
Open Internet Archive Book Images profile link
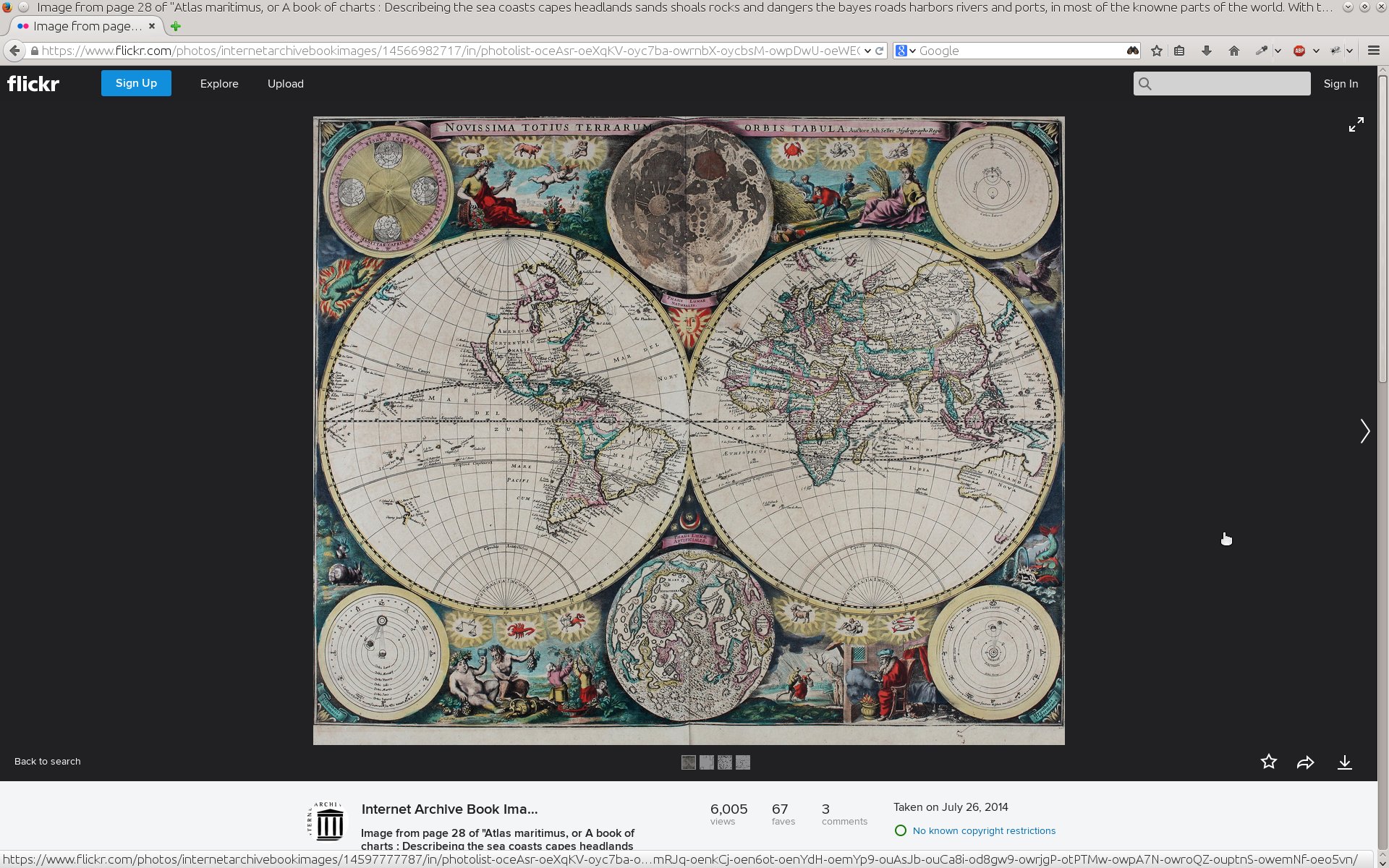[449, 809]
